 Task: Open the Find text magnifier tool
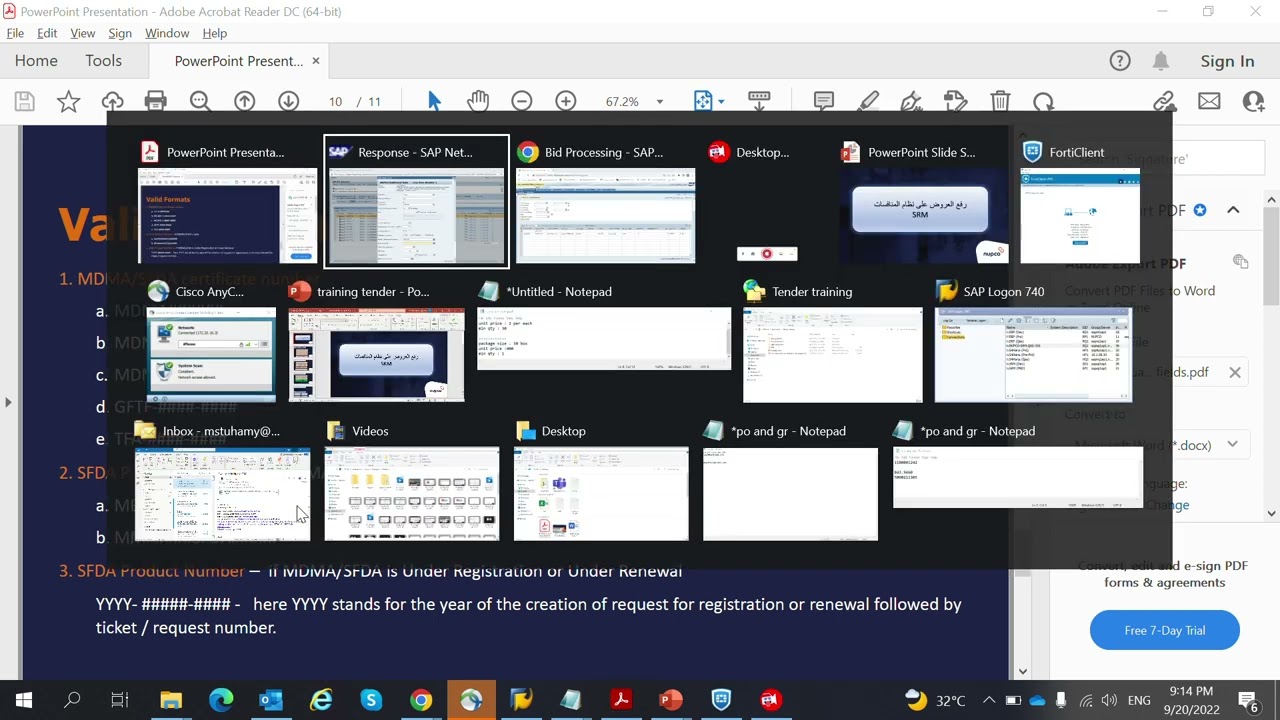pos(200,101)
